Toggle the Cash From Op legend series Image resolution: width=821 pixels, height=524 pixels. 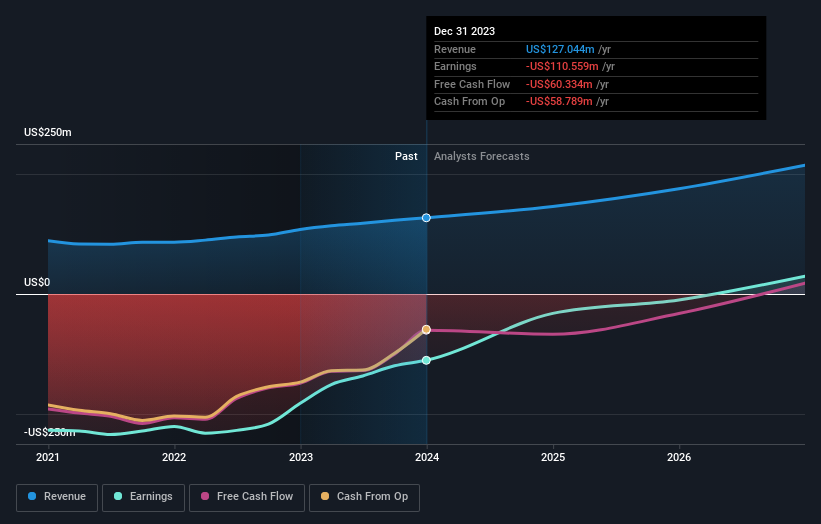pyautogui.click(x=364, y=497)
